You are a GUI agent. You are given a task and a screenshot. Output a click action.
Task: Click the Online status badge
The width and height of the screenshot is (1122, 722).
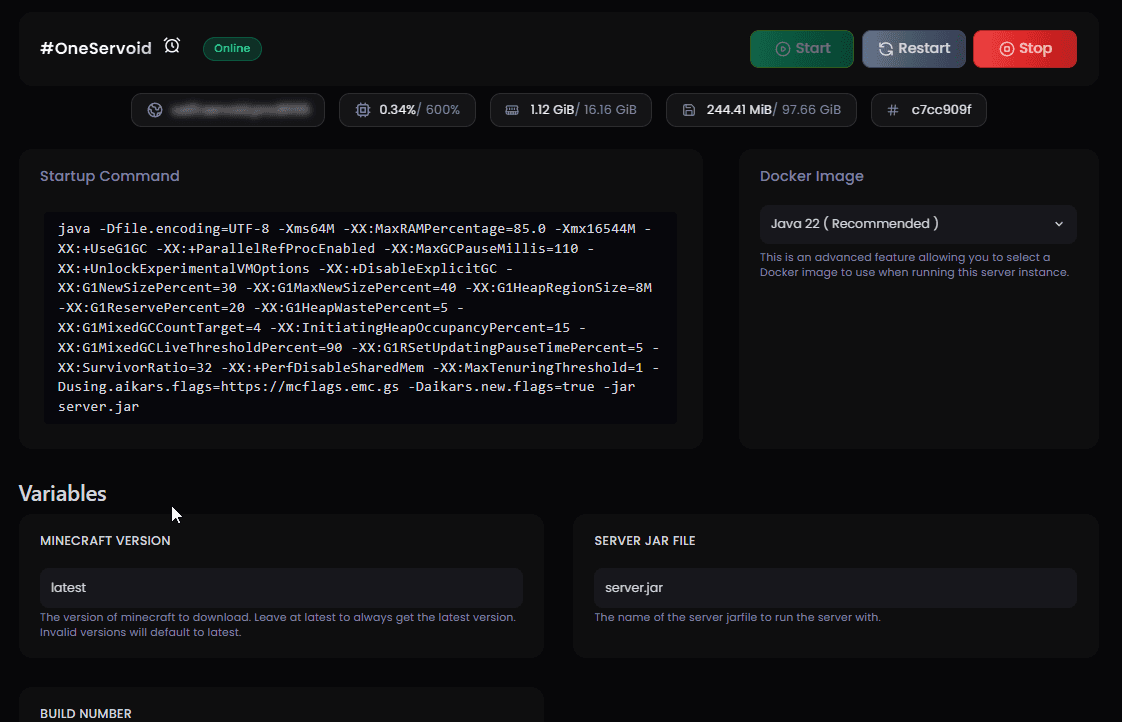coord(232,49)
